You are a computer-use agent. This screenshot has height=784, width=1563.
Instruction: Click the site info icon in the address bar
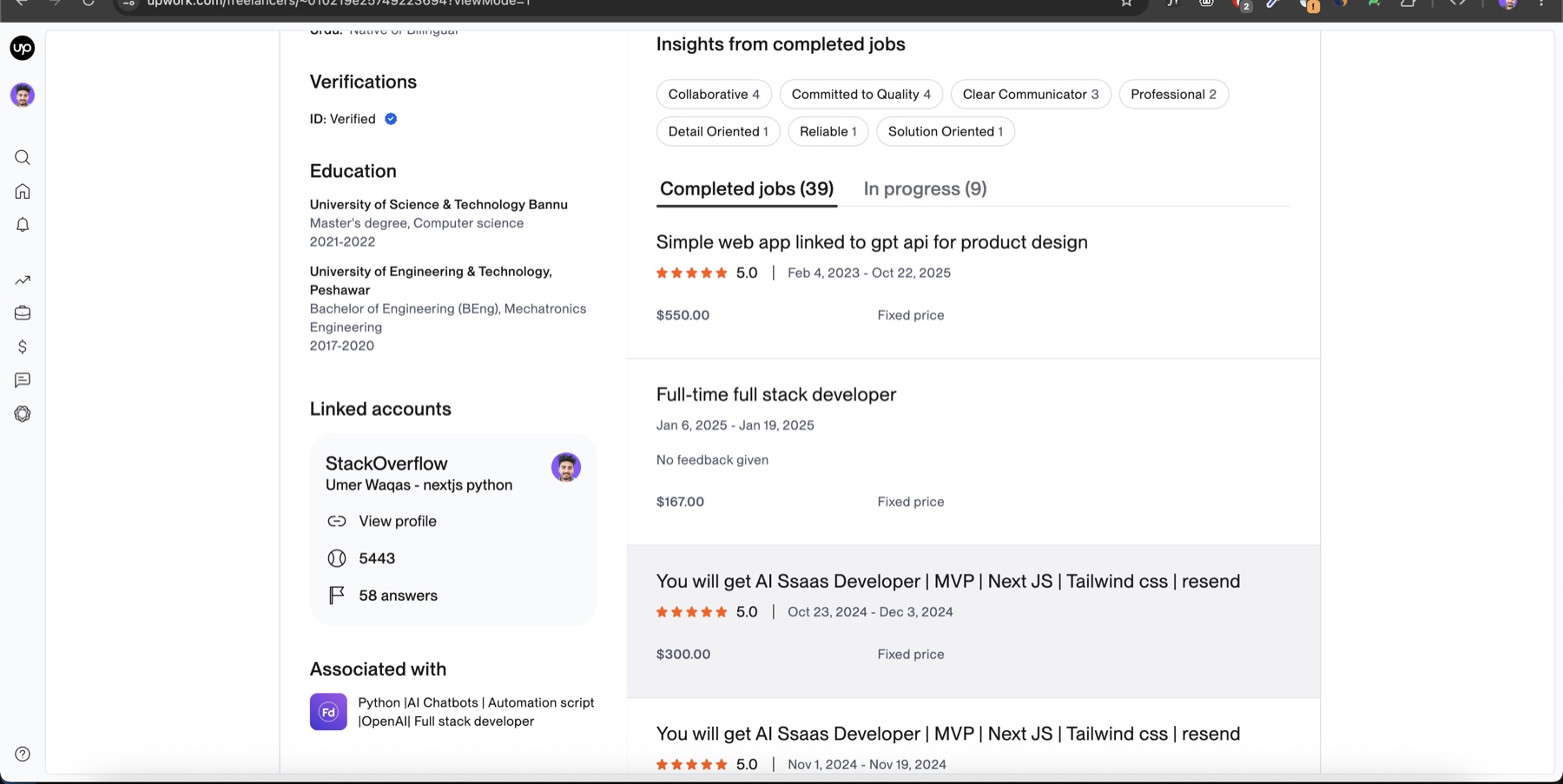(129, 3)
